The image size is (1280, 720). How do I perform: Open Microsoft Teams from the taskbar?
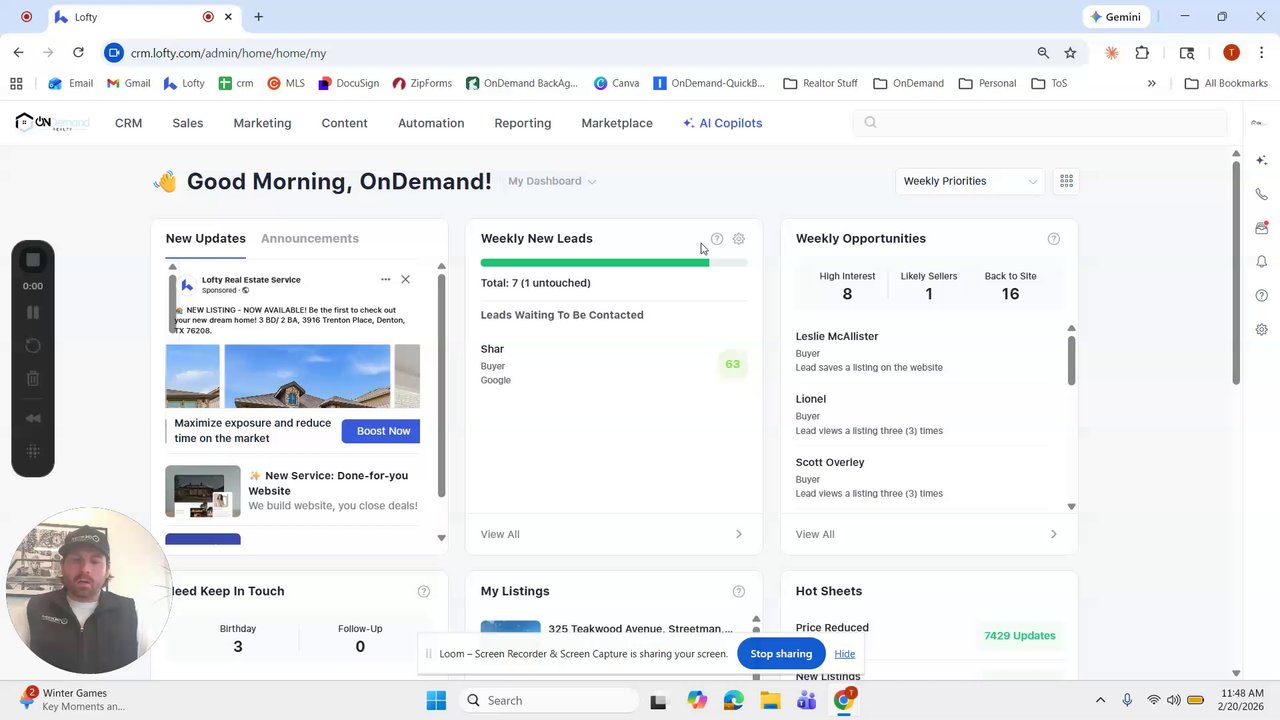point(806,701)
